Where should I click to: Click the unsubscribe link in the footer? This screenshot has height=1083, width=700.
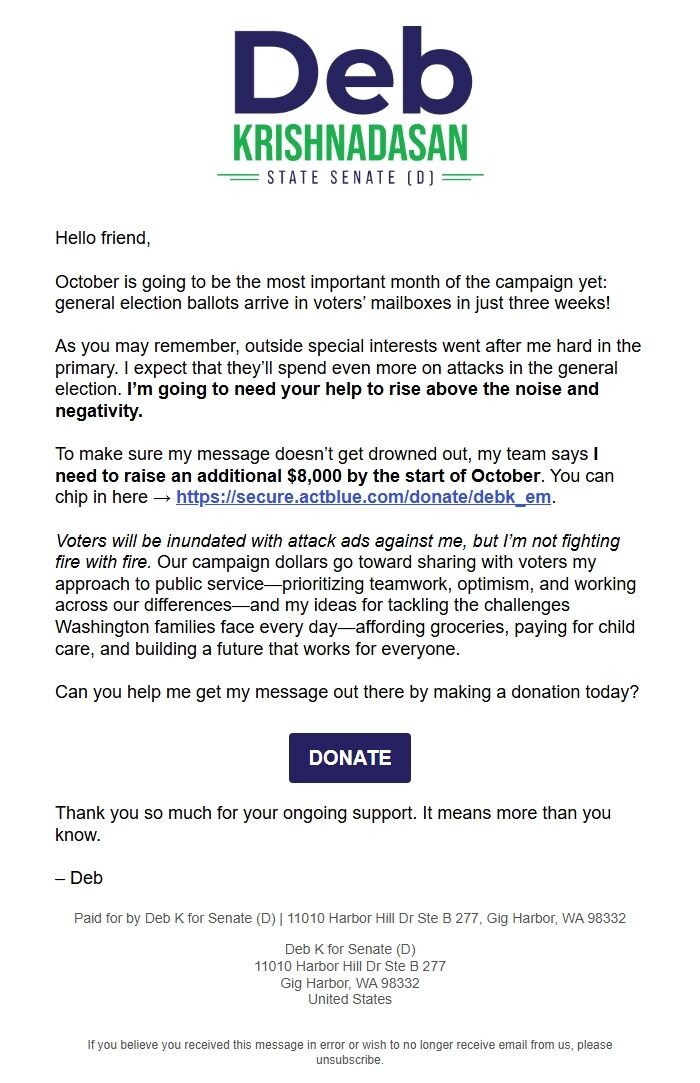pyautogui.click(x=349, y=1060)
